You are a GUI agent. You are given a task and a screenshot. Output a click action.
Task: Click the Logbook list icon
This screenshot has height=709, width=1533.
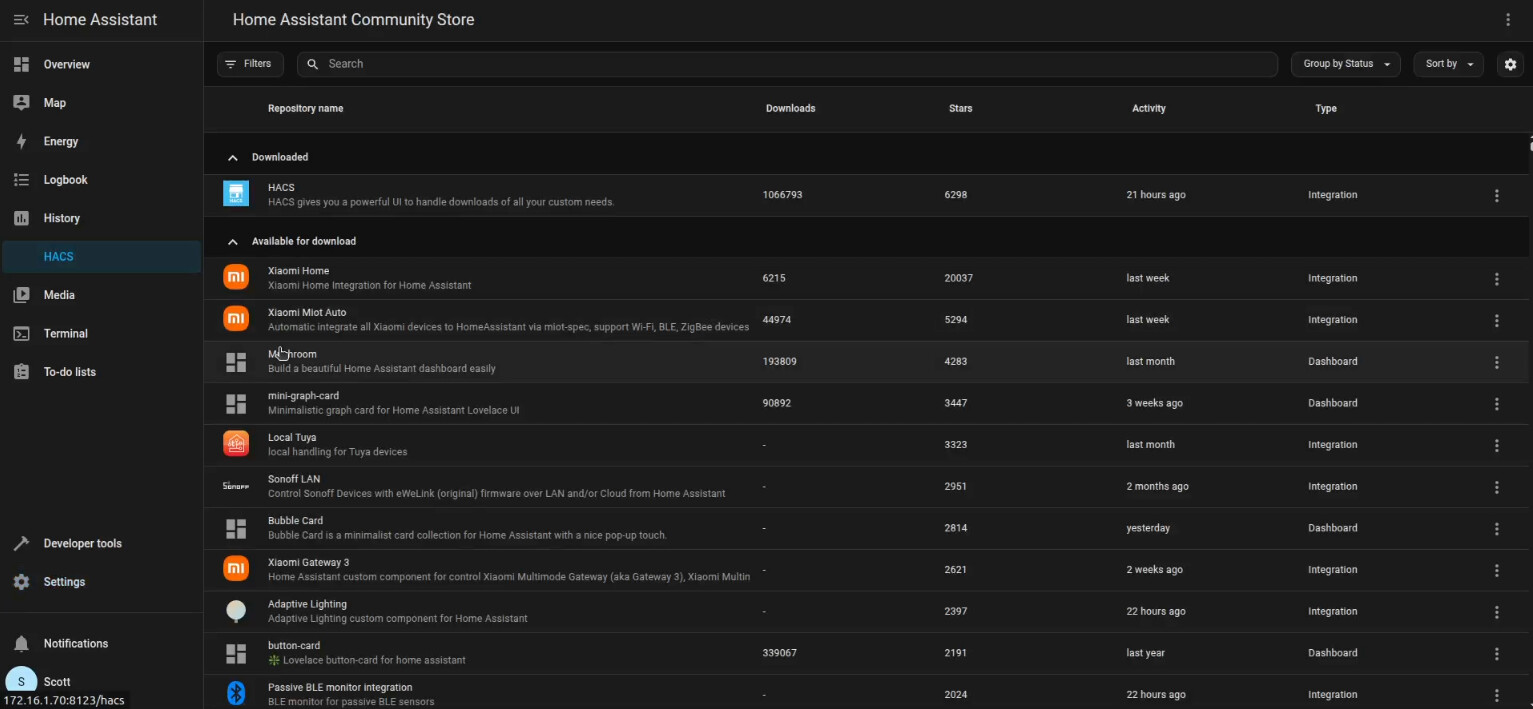tap(21, 180)
